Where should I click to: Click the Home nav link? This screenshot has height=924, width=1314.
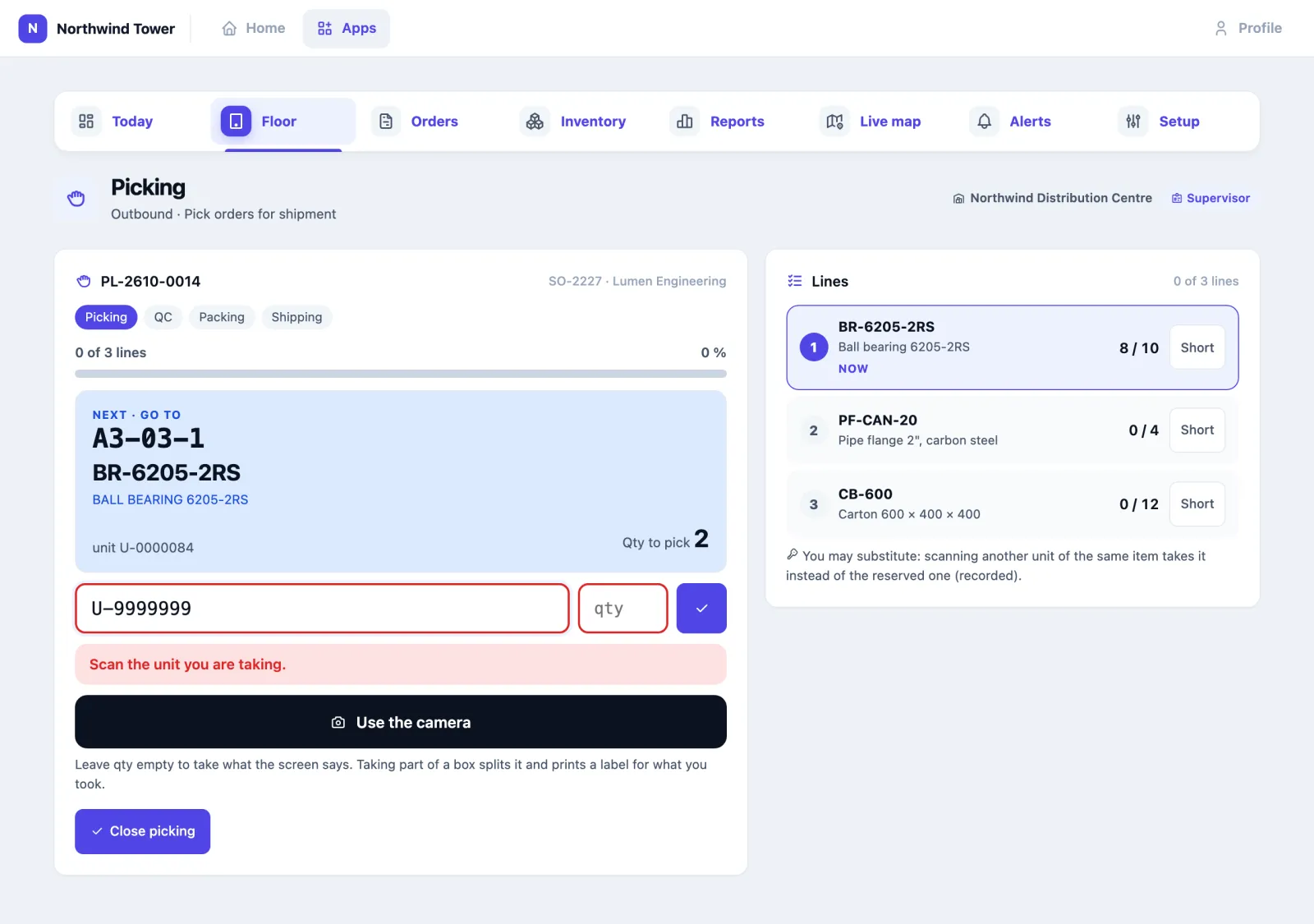coord(254,29)
